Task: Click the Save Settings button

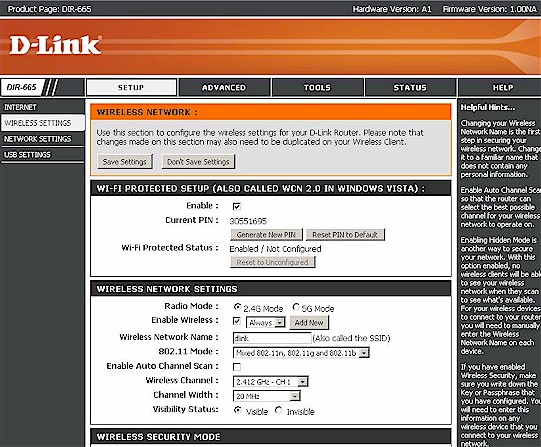Action: coord(125,162)
